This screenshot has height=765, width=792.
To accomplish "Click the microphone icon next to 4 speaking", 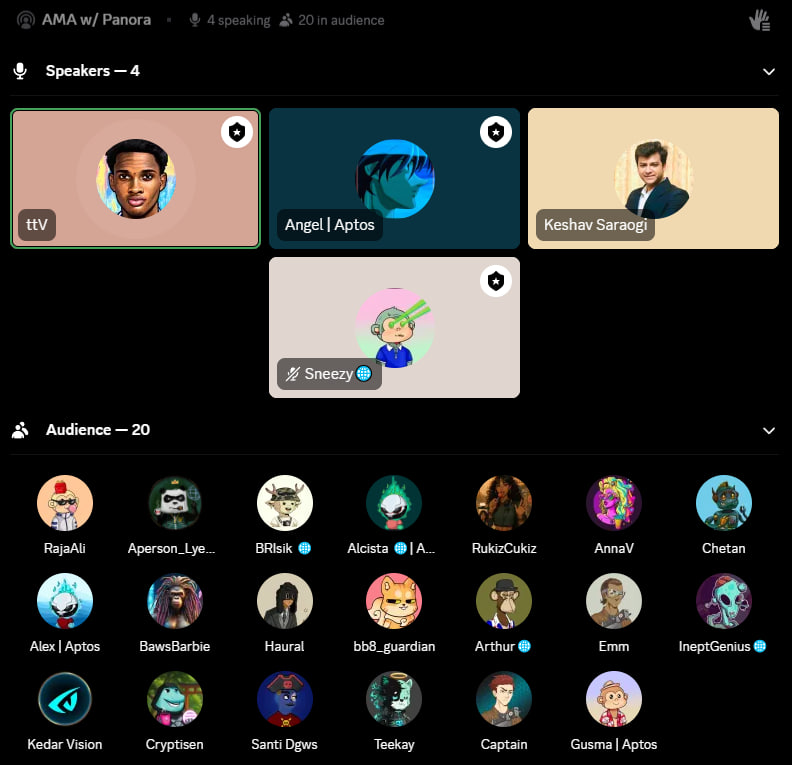I will tap(194, 20).
